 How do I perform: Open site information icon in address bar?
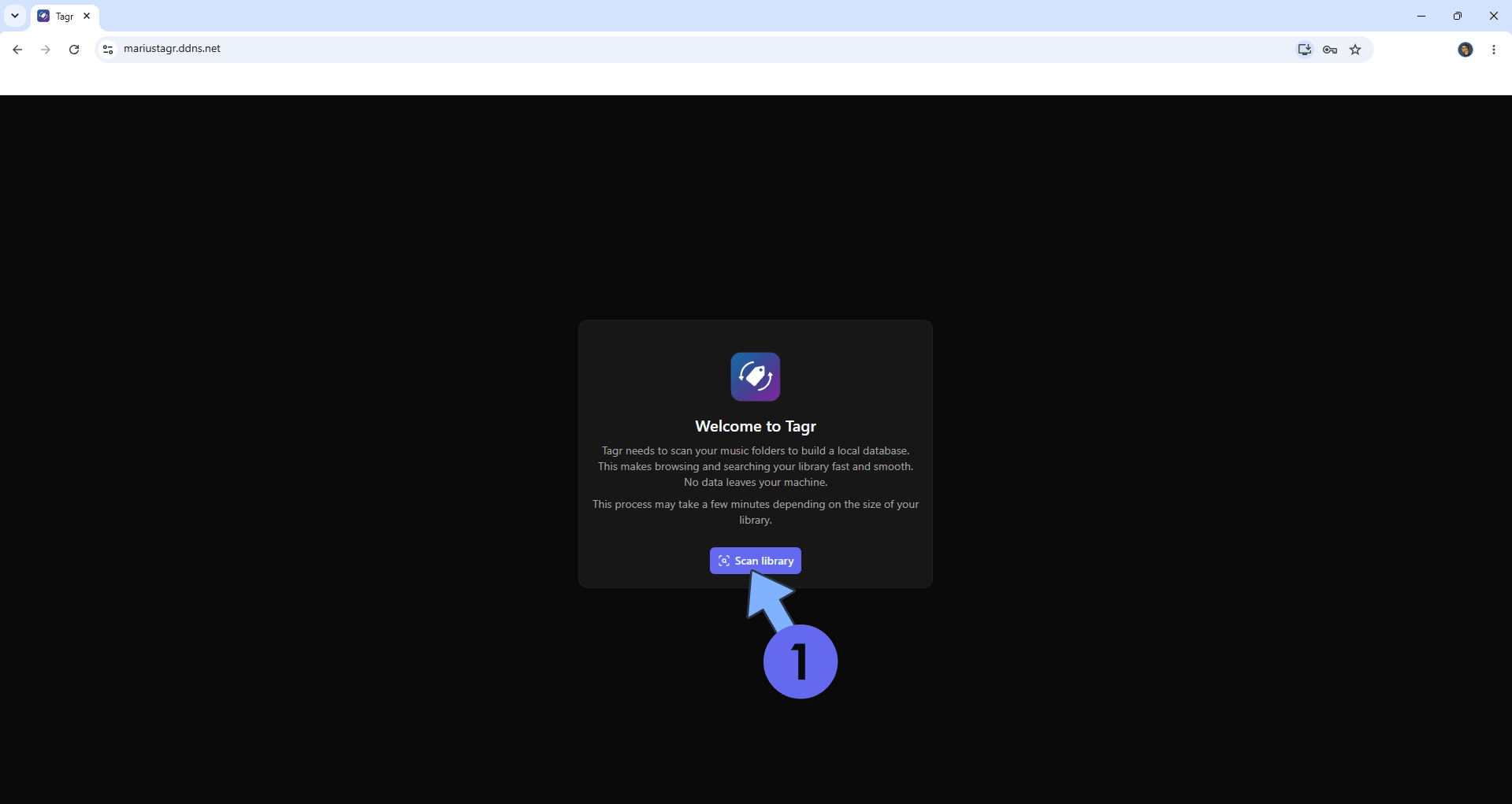click(108, 50)
